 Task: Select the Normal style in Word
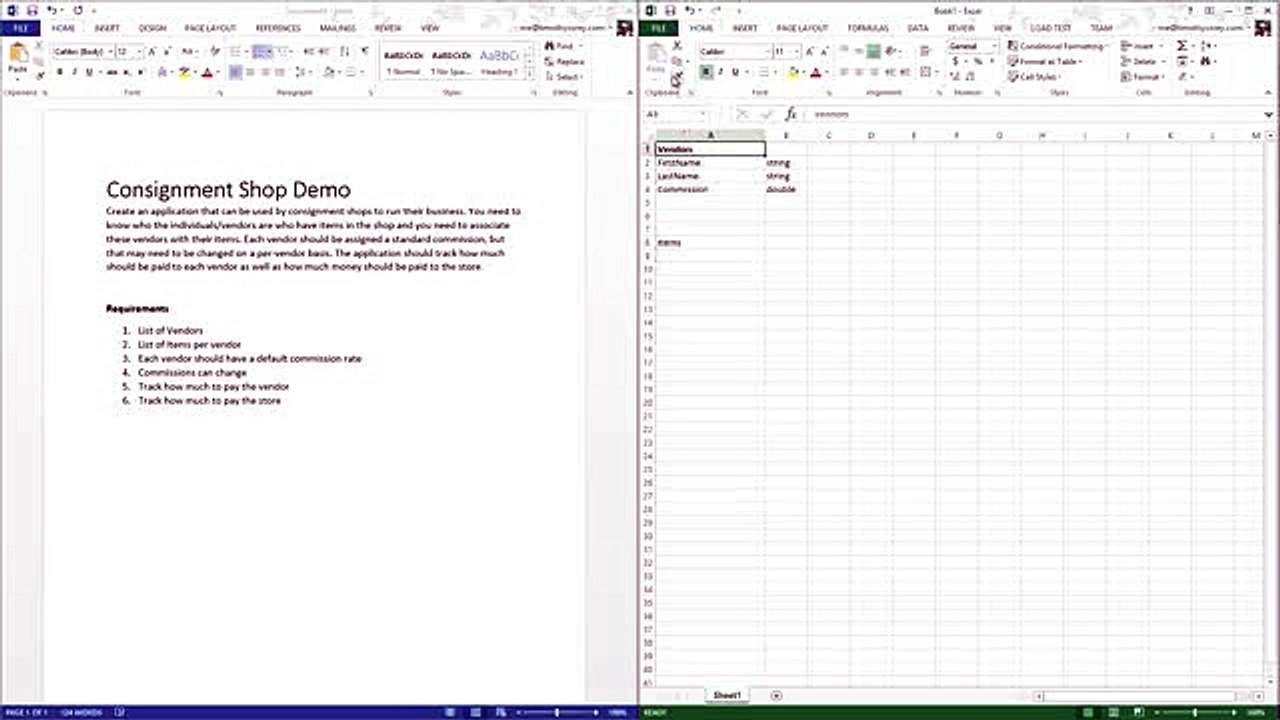[402, 61]
